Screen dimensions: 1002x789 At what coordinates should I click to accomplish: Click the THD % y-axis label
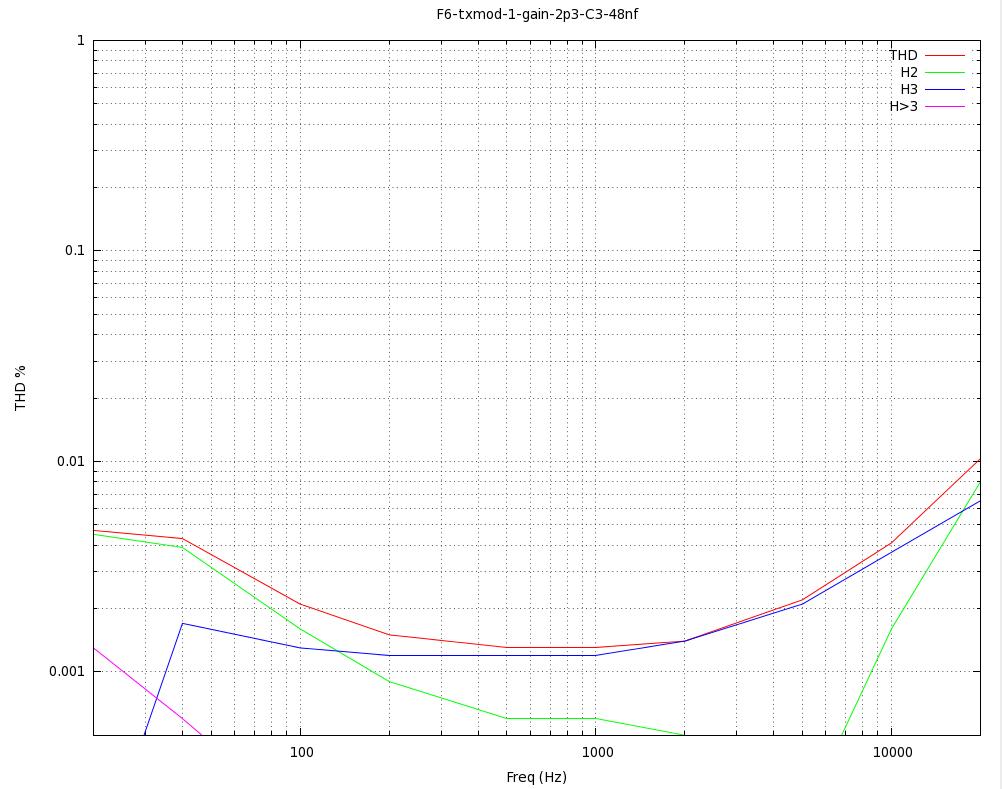tap(20, 388)
